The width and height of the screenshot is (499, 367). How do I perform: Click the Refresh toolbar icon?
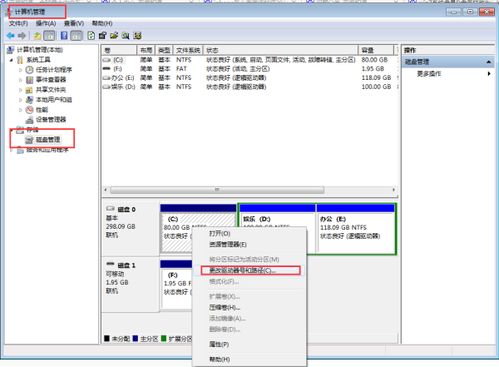(91, 36)
